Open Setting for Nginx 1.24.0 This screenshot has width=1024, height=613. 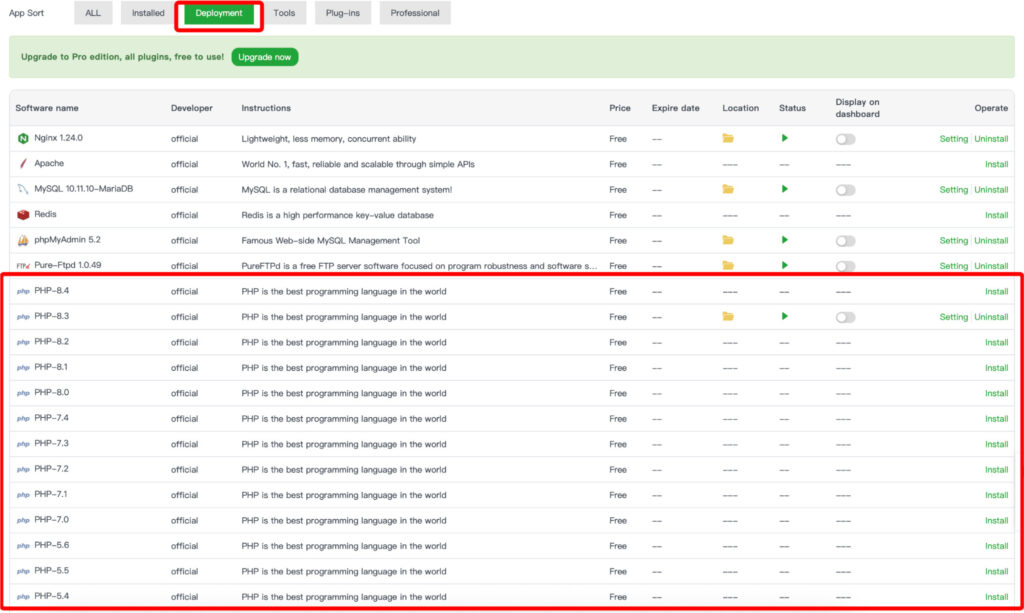click(x=953, y=139)
